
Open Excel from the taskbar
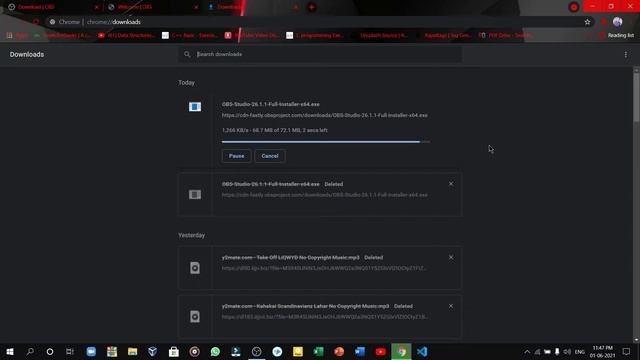[318, 351]
